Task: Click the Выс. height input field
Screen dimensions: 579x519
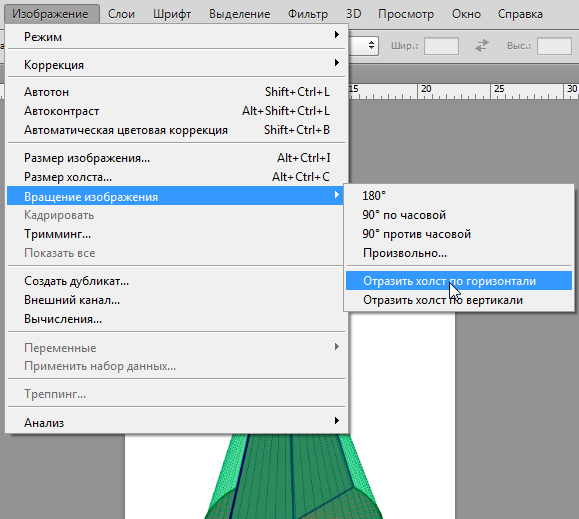Action: tap(554, 46)
